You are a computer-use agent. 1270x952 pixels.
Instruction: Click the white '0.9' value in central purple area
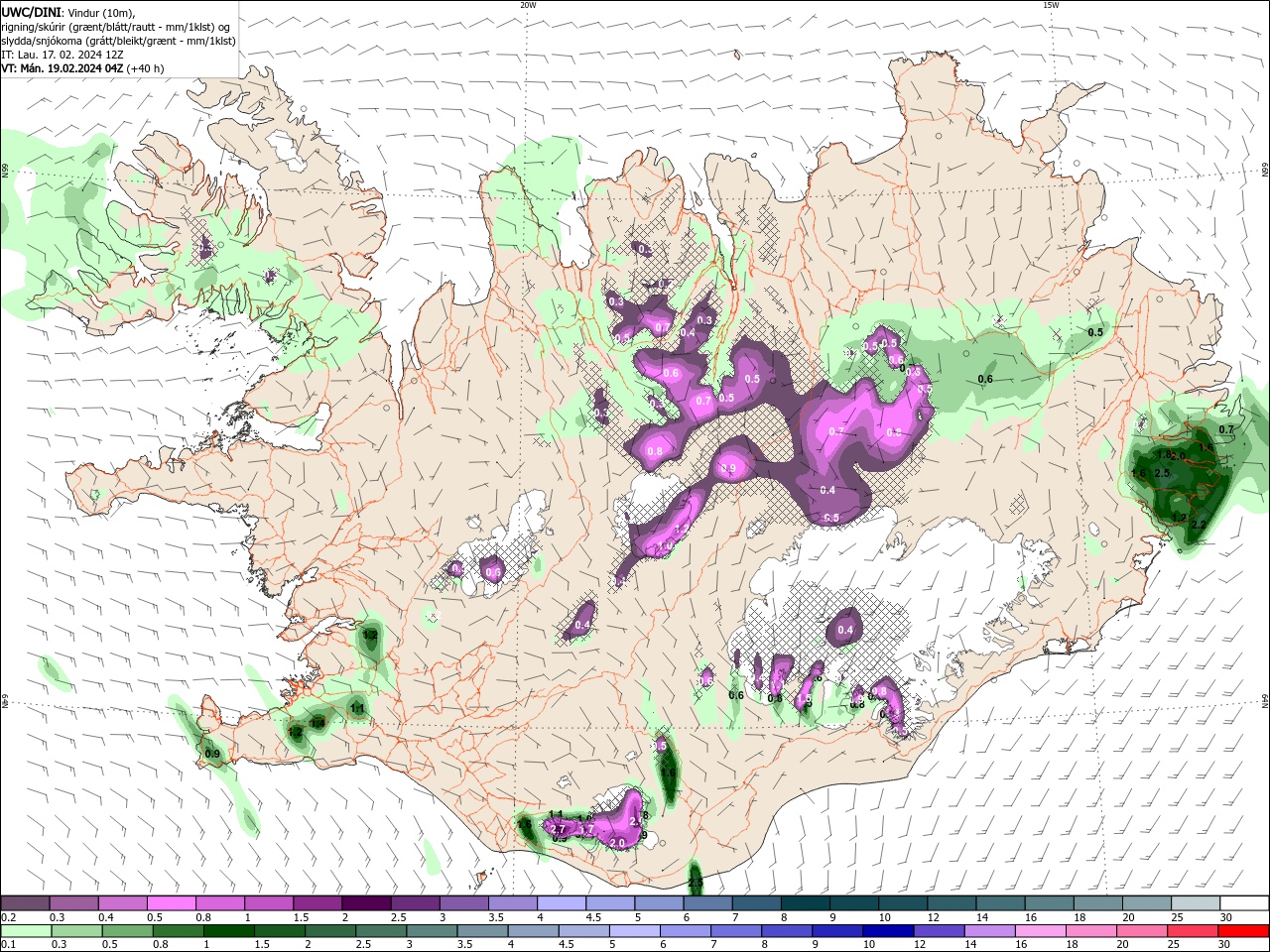[x=728, y=469]
